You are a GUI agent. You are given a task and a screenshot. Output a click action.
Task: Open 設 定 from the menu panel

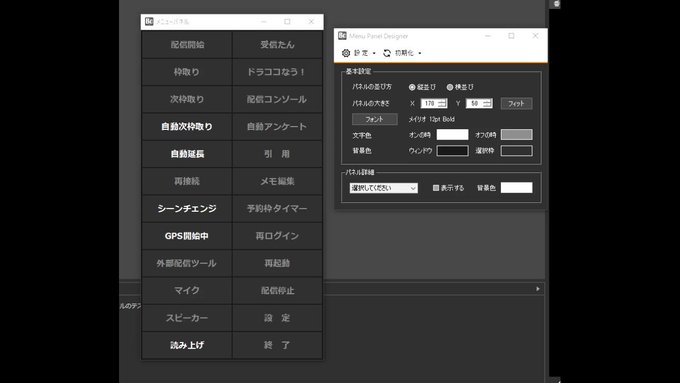(x=277, y=318)
